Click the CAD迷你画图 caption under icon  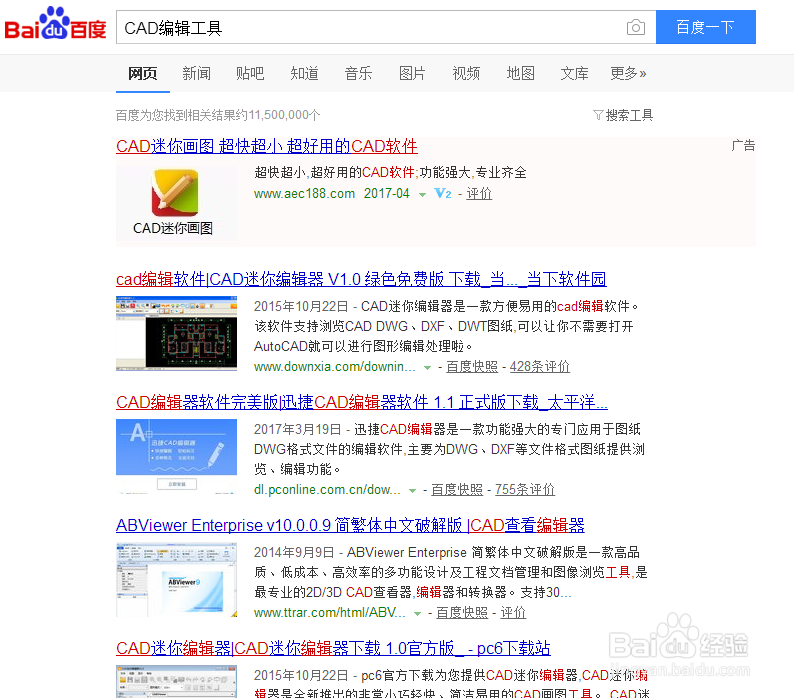(173, 228)
